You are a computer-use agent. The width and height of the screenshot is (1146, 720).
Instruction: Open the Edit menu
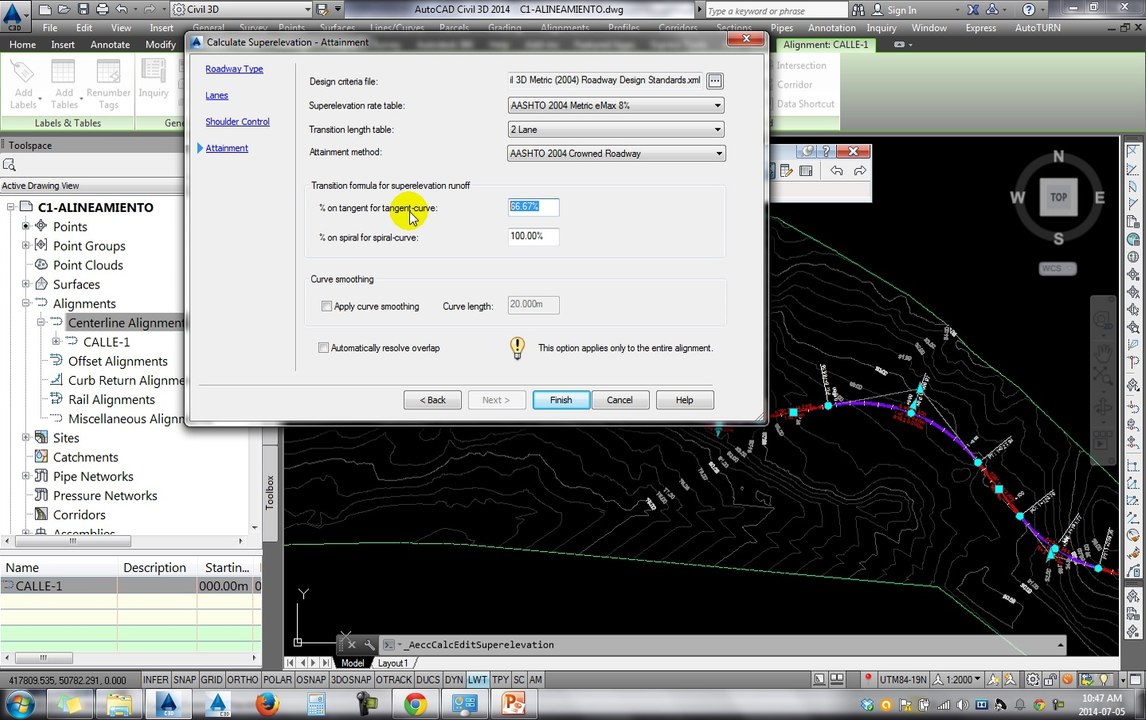pos(84,28)
